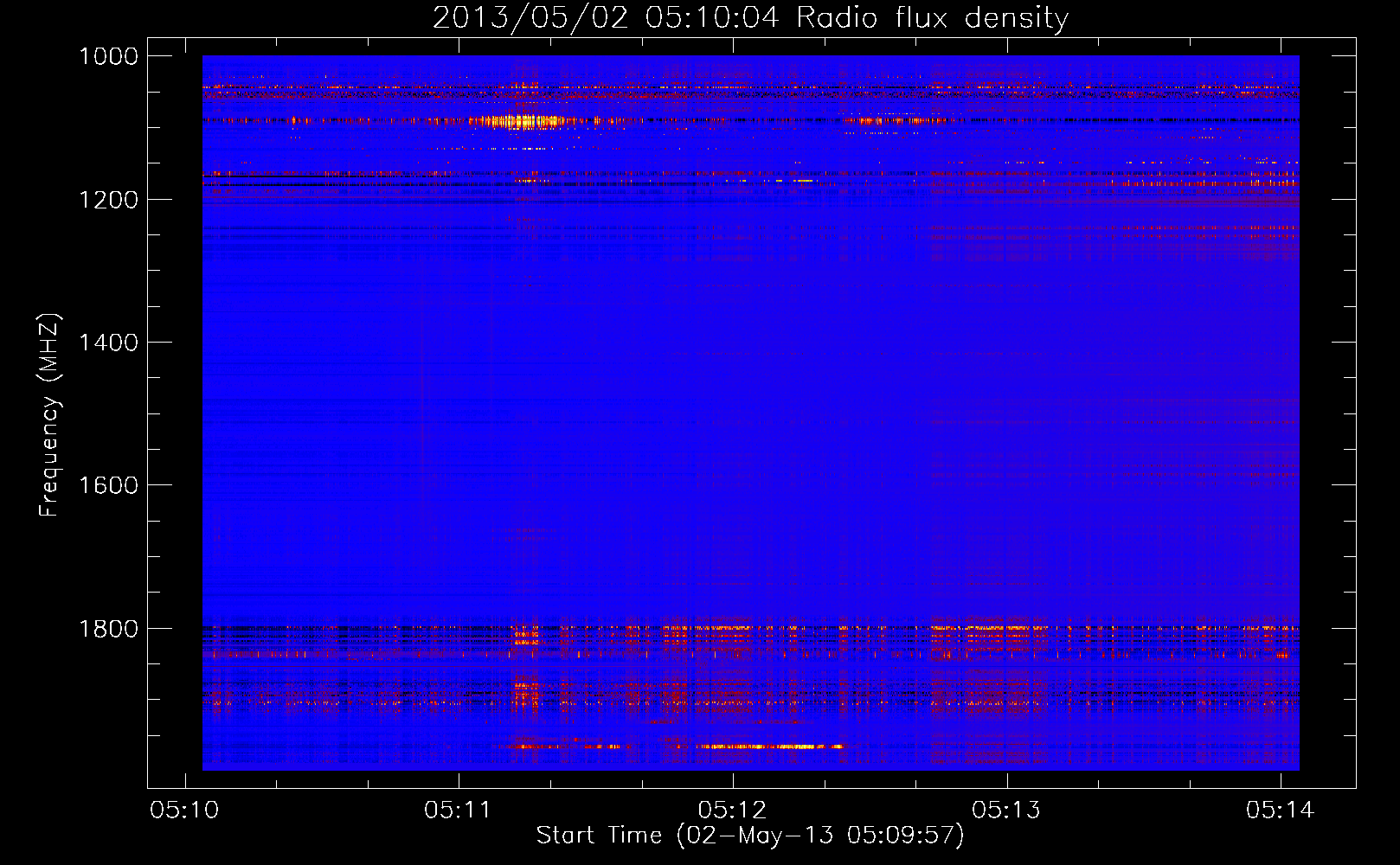The width and height of the screenshot is (1400, 865).
Task: Click the plot title '2013/05/02 05:10:04 Radio flux density'
Action: [750, 17]
